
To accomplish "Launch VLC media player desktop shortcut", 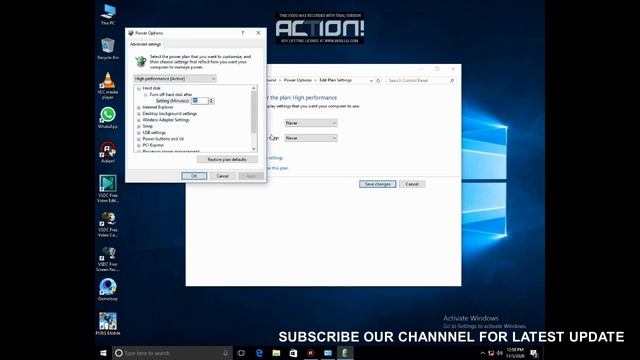I will point(108,85).
